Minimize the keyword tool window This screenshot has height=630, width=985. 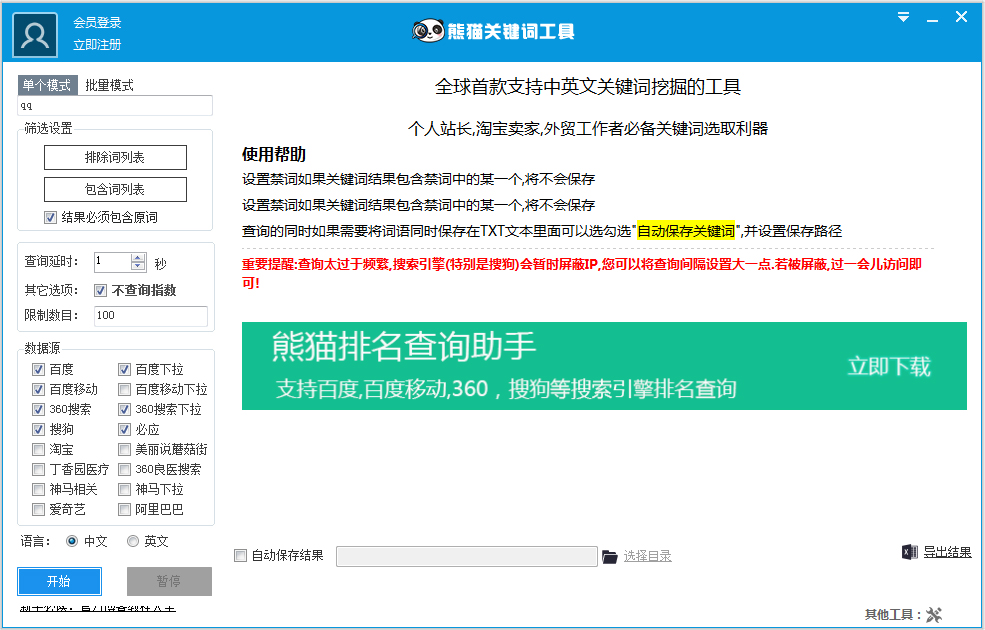(932, 17)
